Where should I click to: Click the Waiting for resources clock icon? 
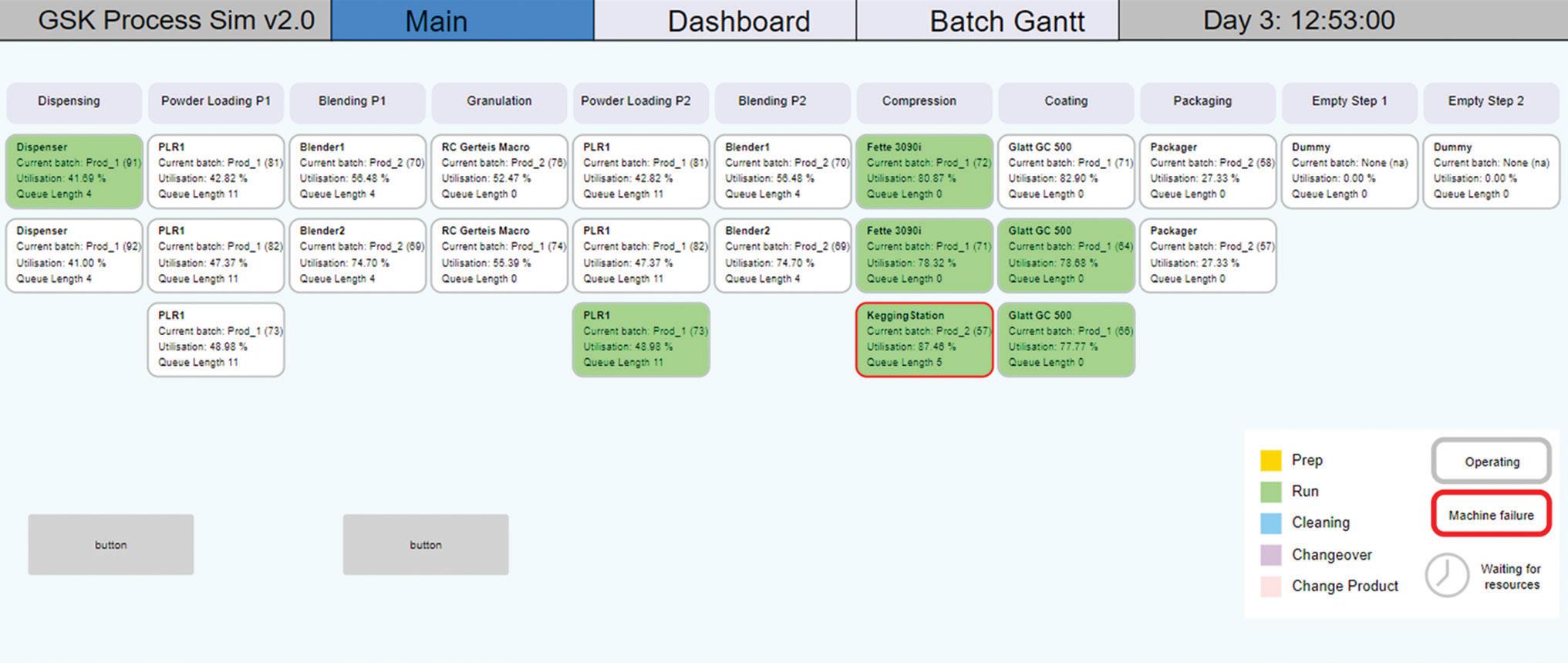1446,575
